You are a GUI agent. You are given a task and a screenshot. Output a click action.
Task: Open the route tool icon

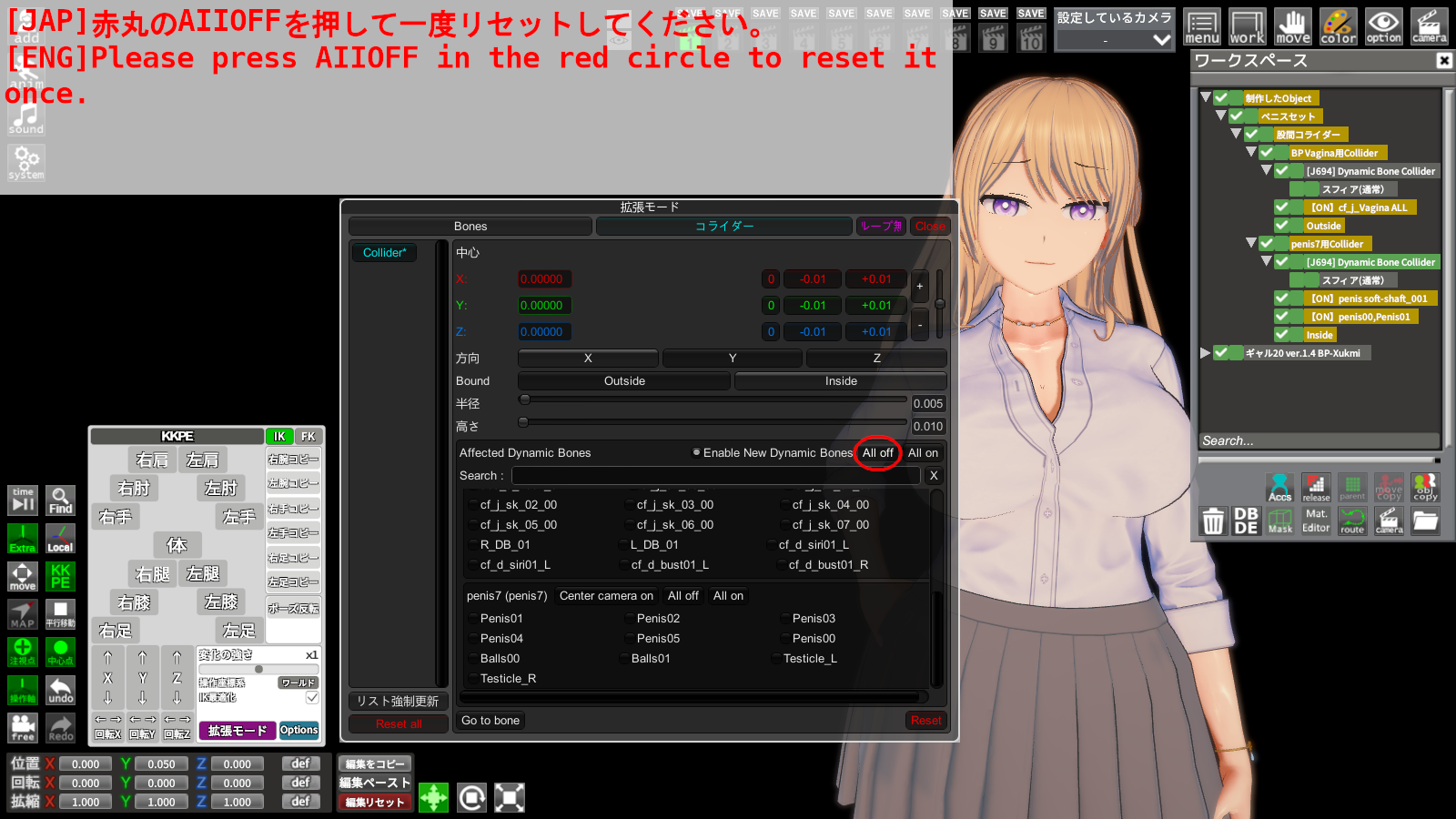click(x=1352, y=521)
